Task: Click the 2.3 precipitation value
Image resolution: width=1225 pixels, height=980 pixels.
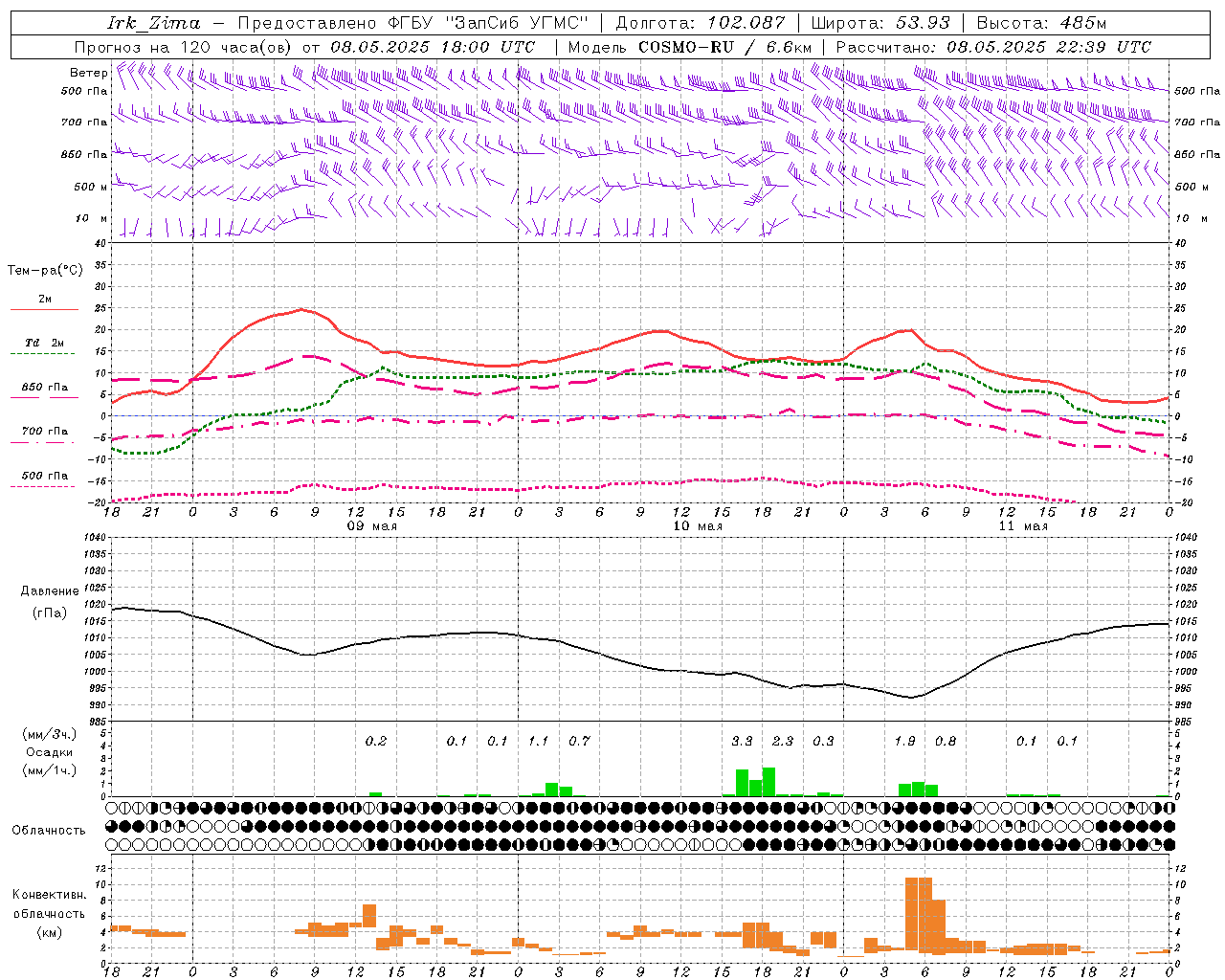Action: [x=783, y=741]
